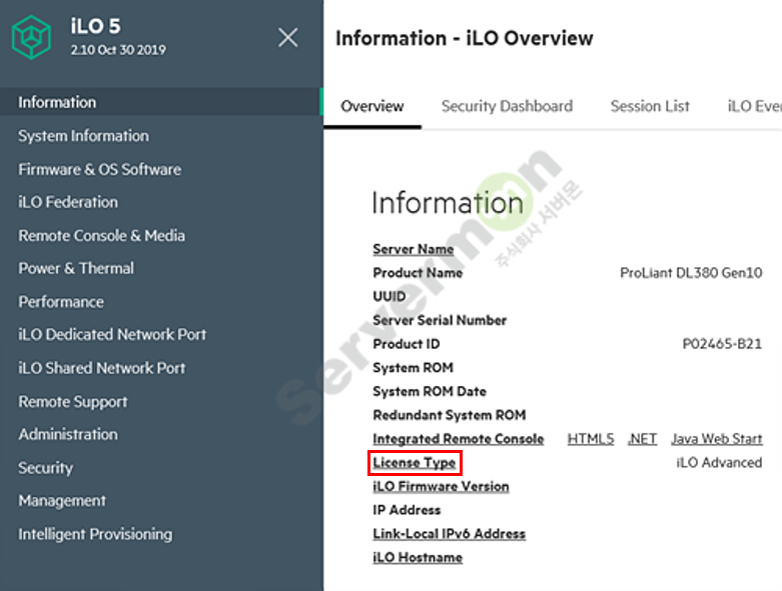Screen dimensions: 782x591
Task: Open the Performance section
Action: (x=61, y=302)
